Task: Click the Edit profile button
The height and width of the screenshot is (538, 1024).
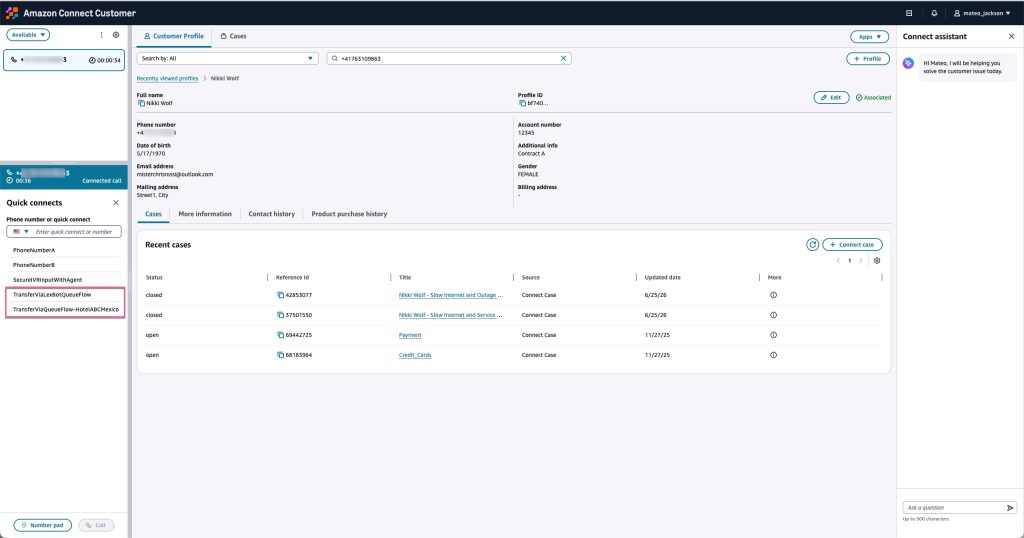Action: pos(831,97)
